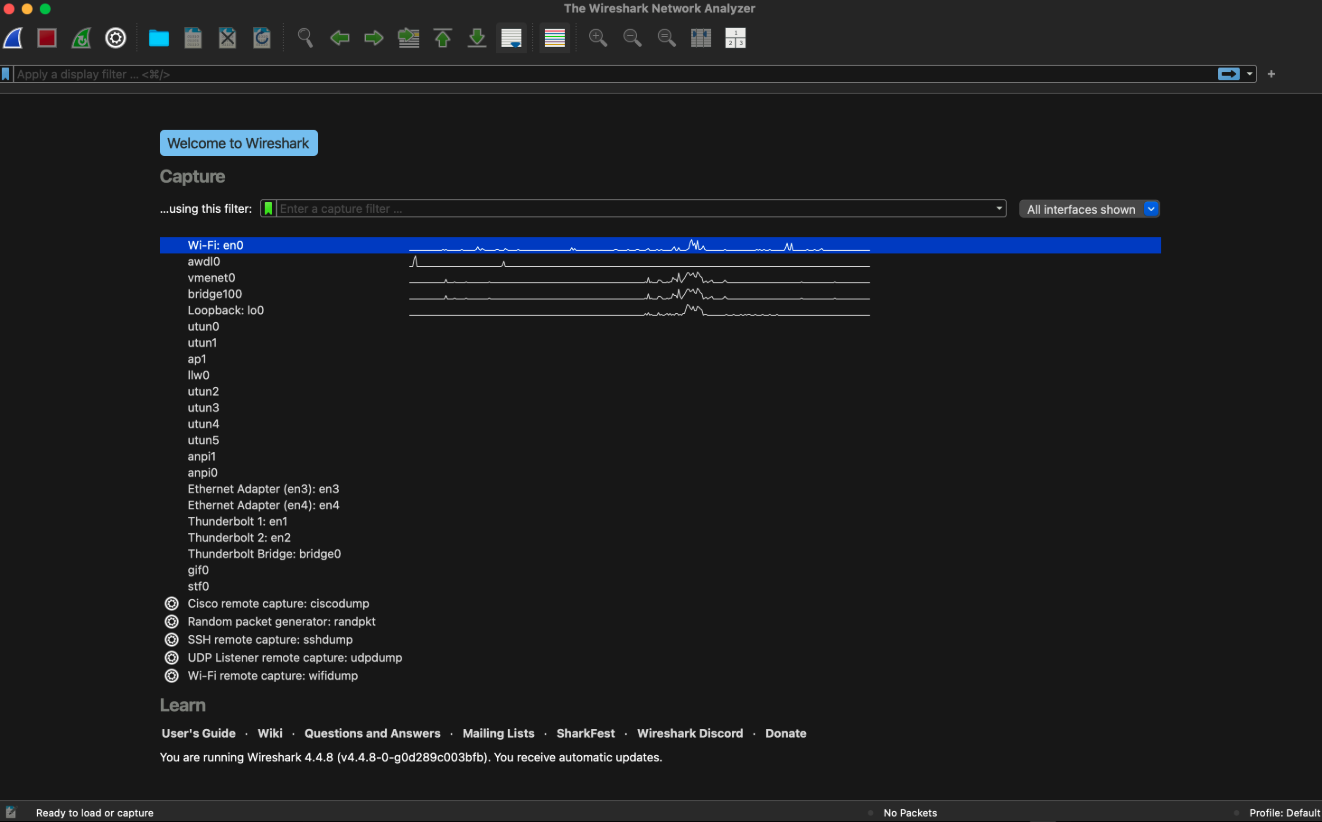Select the Wi-Fi: en0 interface
This screenshot has width=1322, height=822.
(x=660, y=245)
